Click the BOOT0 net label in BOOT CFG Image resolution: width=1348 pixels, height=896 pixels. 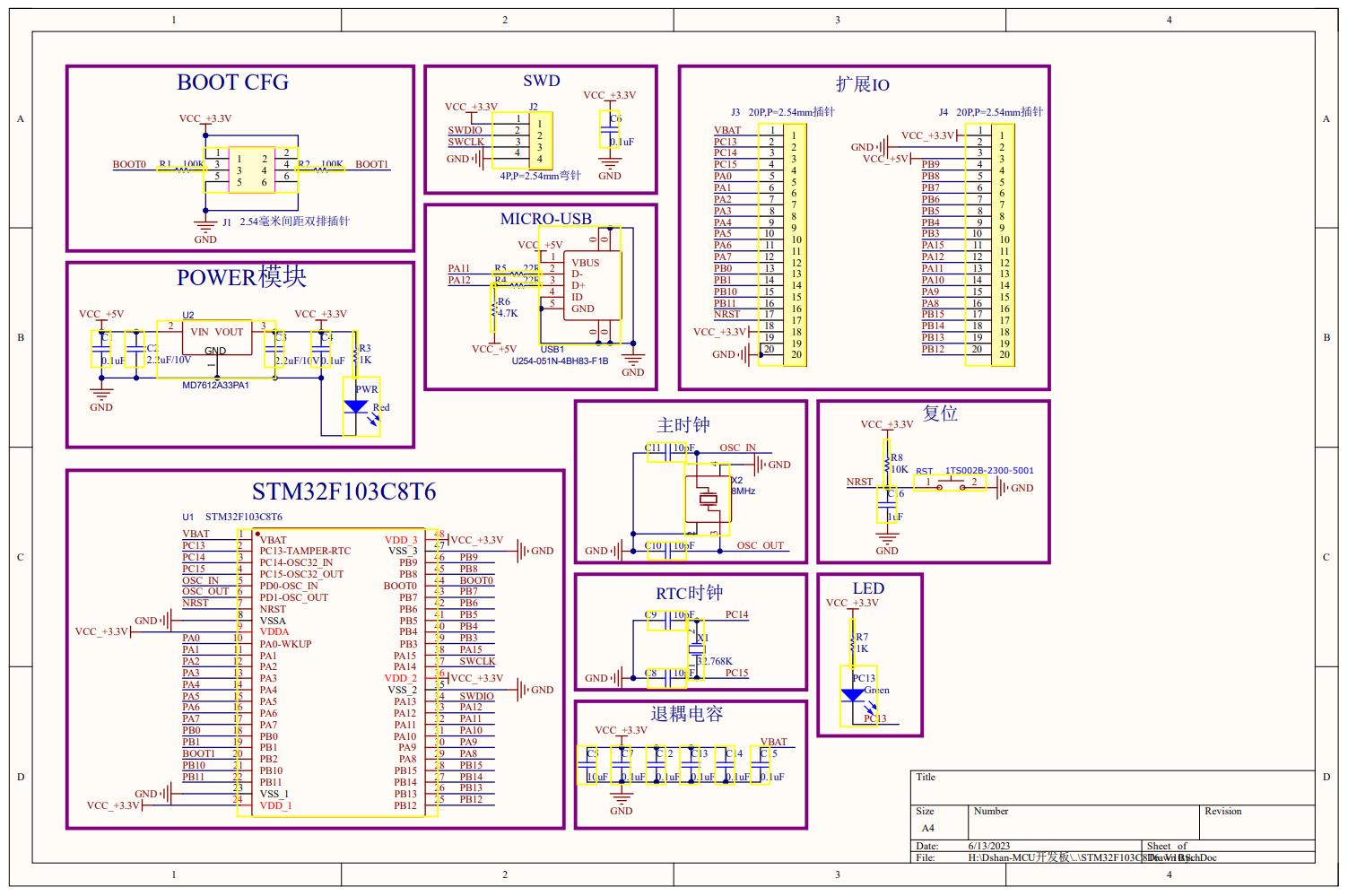[x=129, y=164]
